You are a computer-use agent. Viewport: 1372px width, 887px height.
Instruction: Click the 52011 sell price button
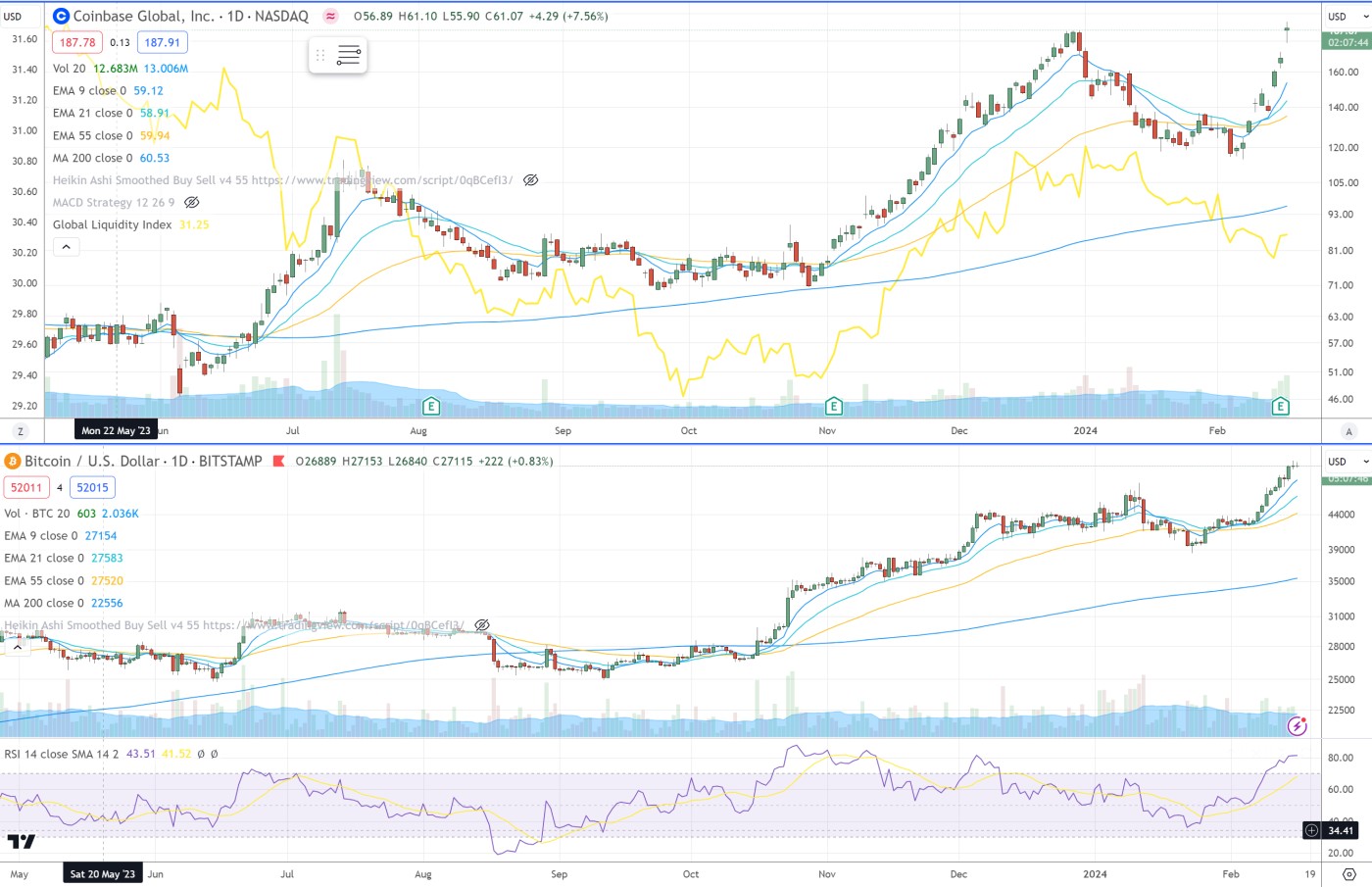click(26, 487)
